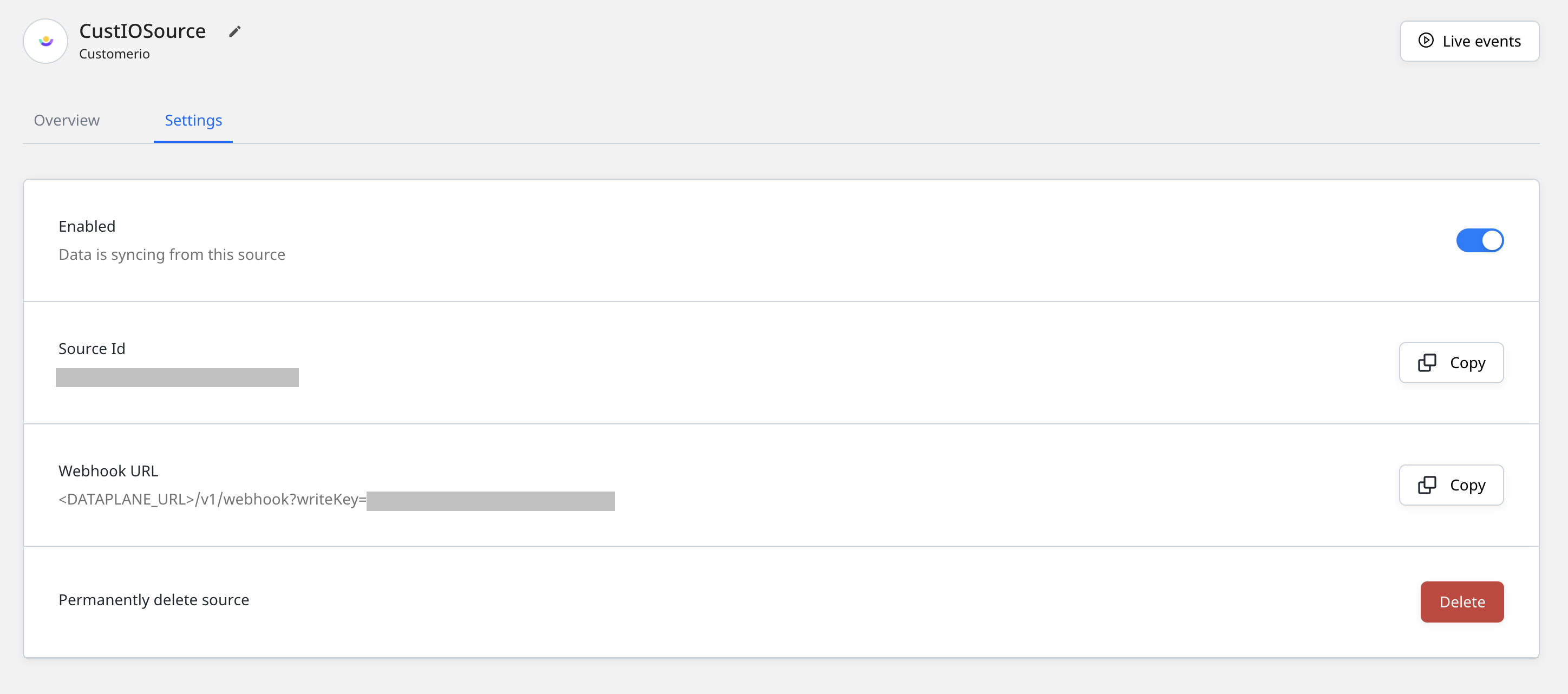
Task: Click the CustIOSource title text
Action: (x=142, y=31)
